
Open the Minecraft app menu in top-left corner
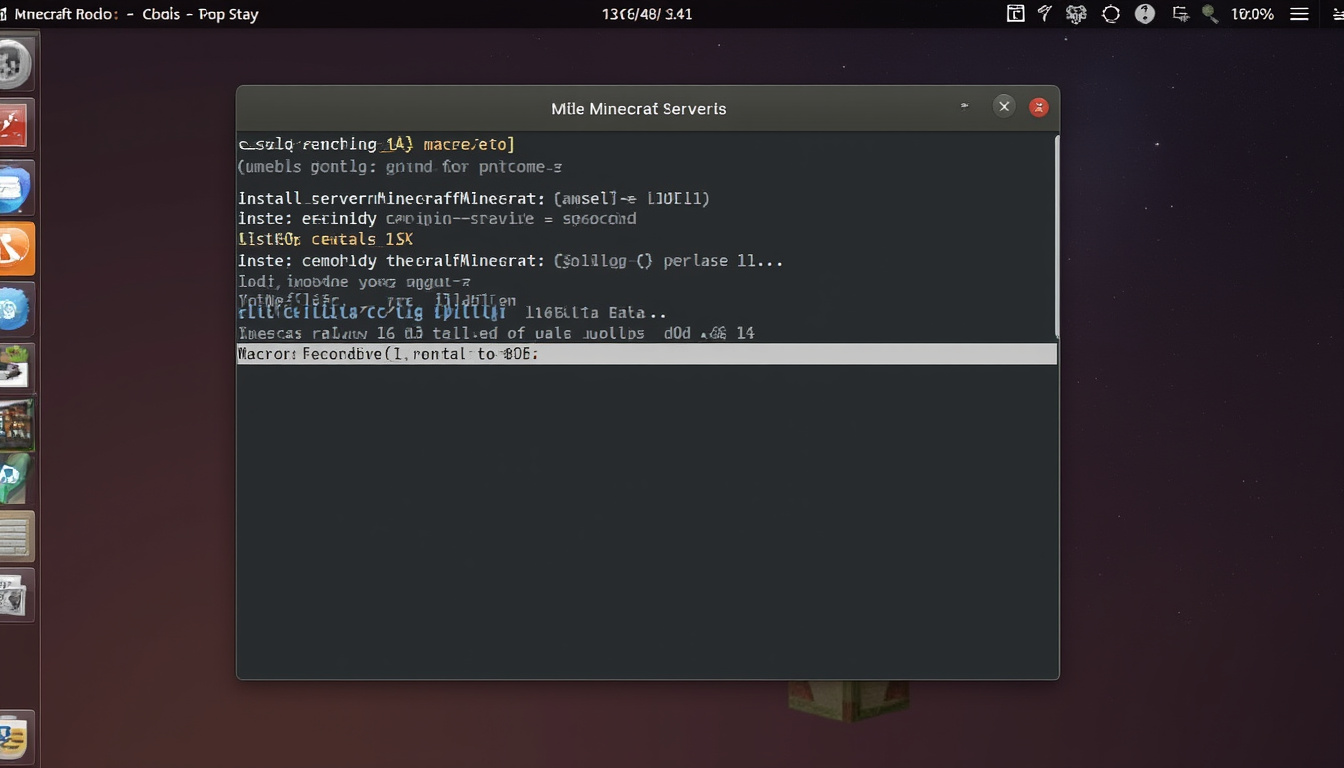point(66,14)
